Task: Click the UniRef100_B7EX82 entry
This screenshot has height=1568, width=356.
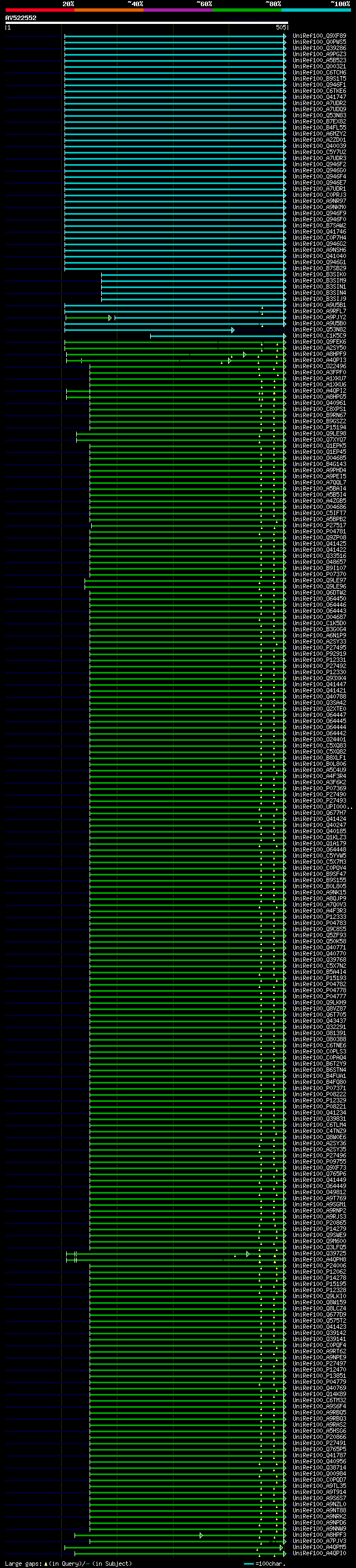Action: (319, 121)
